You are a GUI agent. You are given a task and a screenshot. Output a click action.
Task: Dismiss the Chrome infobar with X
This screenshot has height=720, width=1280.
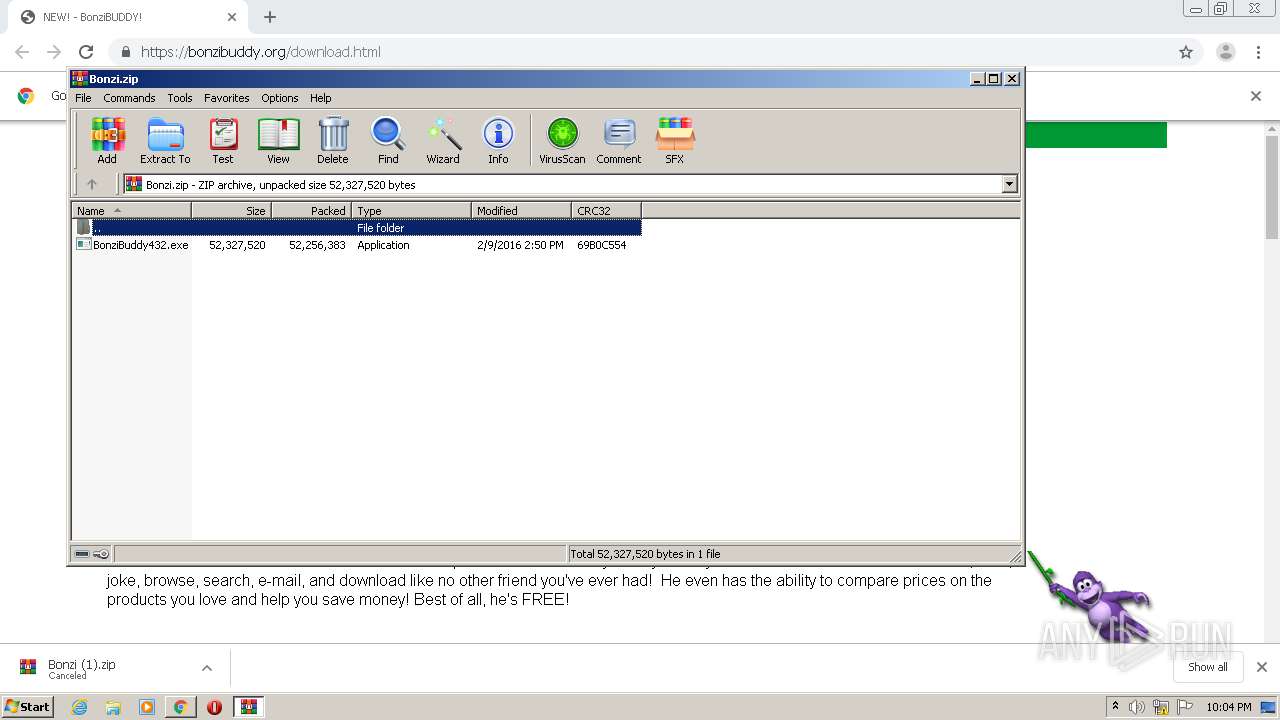[x=1256, y=96]
